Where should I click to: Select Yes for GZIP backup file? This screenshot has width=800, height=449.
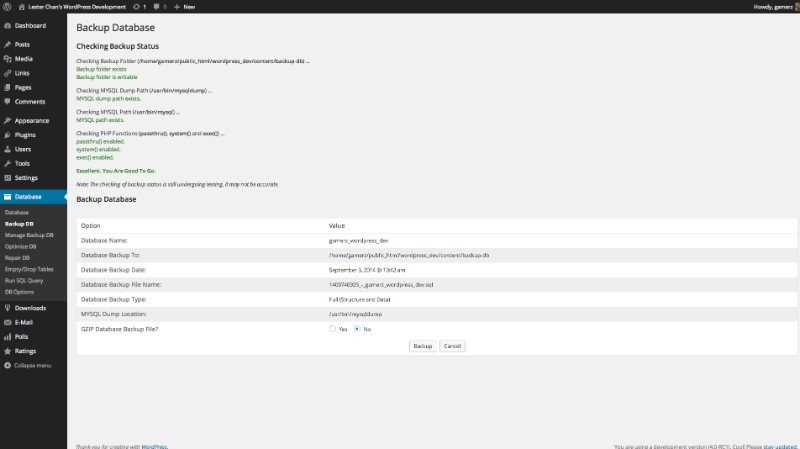coord(333,329)
